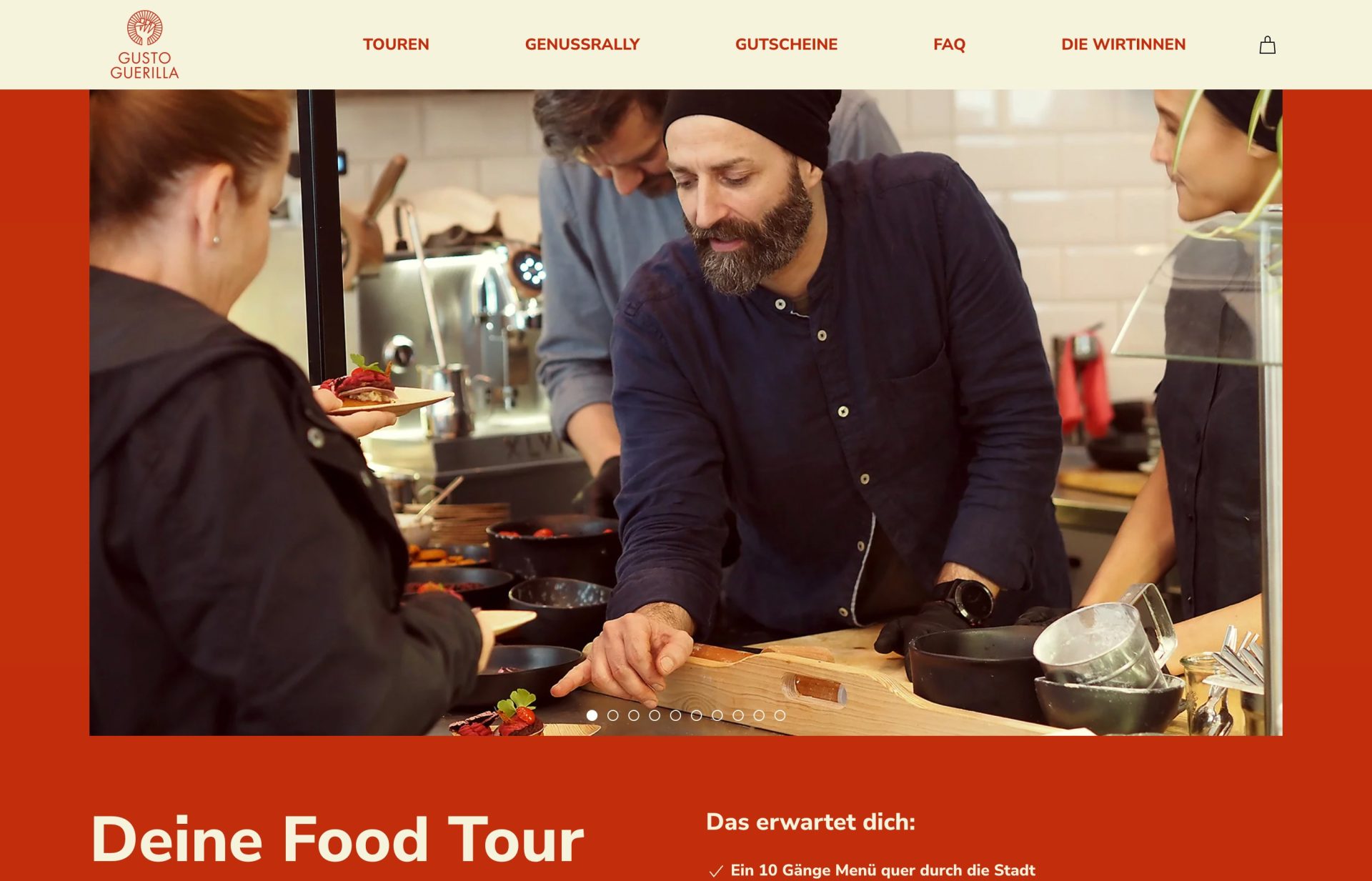Click the chef slideshow photo
Image resolution: width=1372 pixels, height=881 pixels.
point(686,412)
